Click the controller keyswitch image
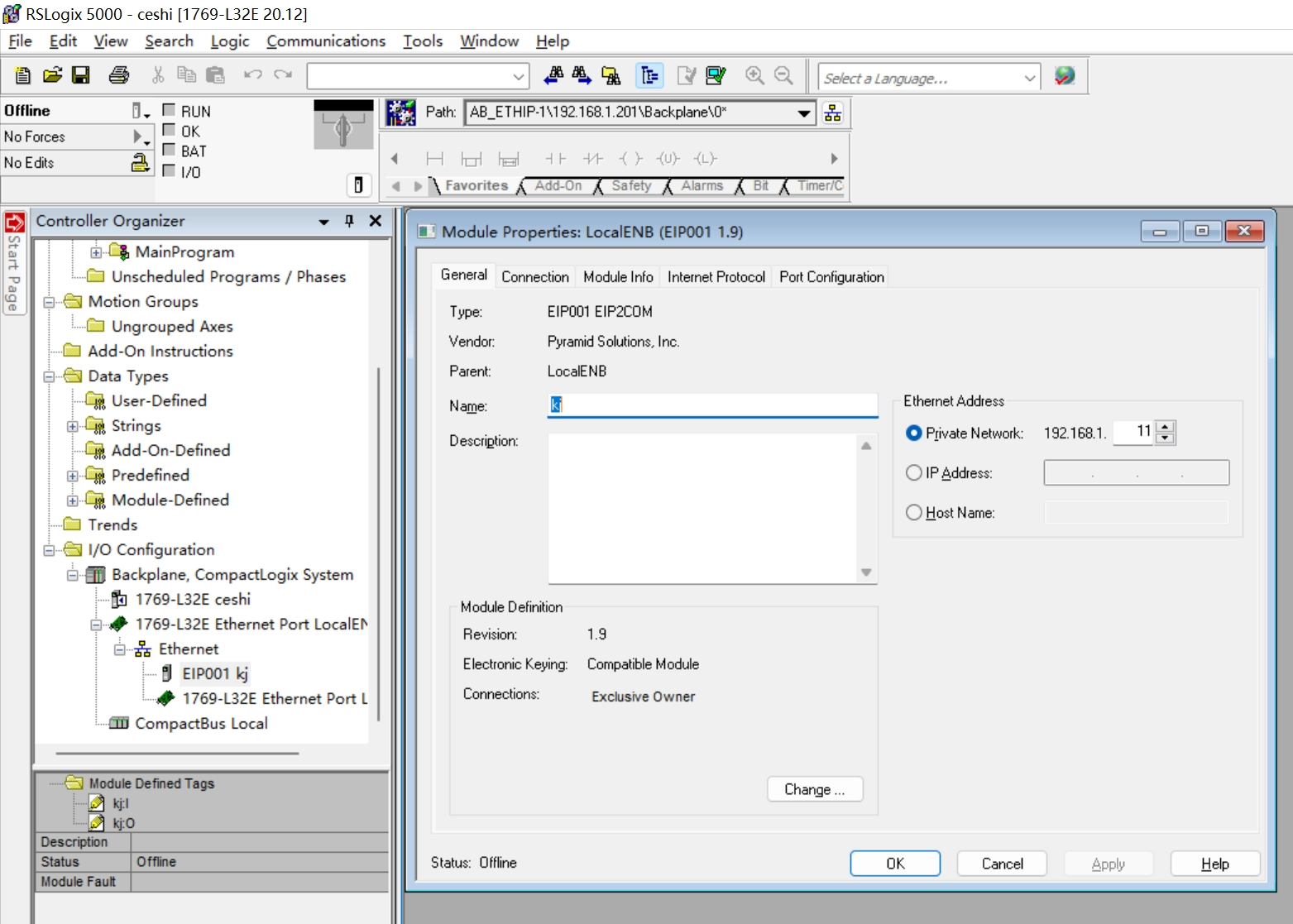This screenshot has width=1293, height=924. (x=343, y=125)
